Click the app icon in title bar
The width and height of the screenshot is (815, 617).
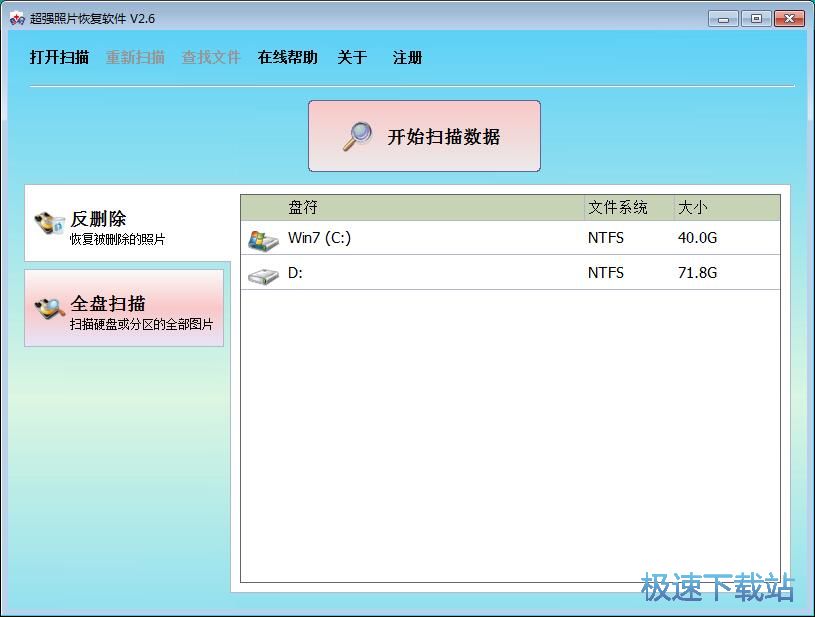click(17, 19)
